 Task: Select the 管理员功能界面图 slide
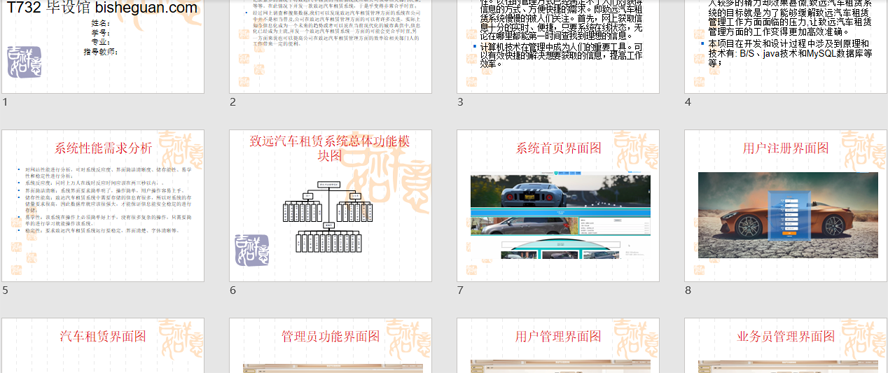tap(330, 345)
